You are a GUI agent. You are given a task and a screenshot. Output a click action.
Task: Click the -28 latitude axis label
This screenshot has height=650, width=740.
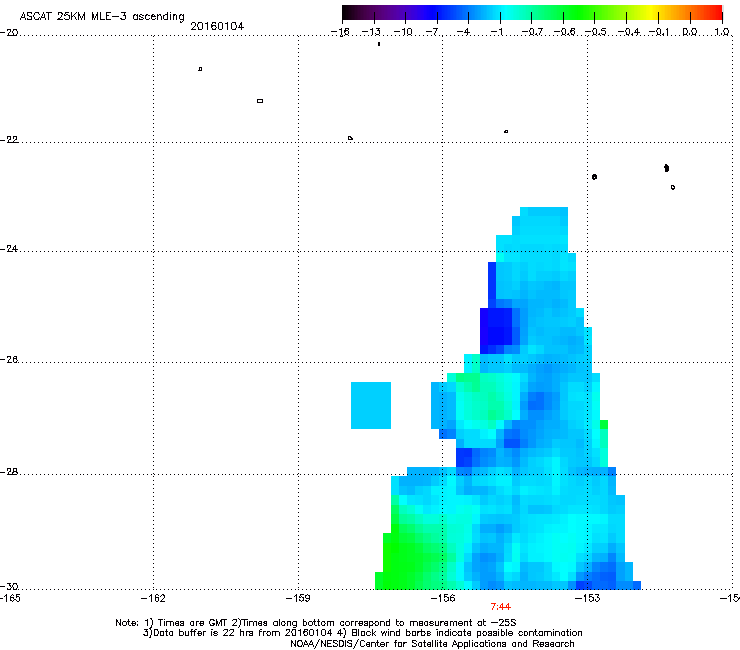[x=9, y=472]
